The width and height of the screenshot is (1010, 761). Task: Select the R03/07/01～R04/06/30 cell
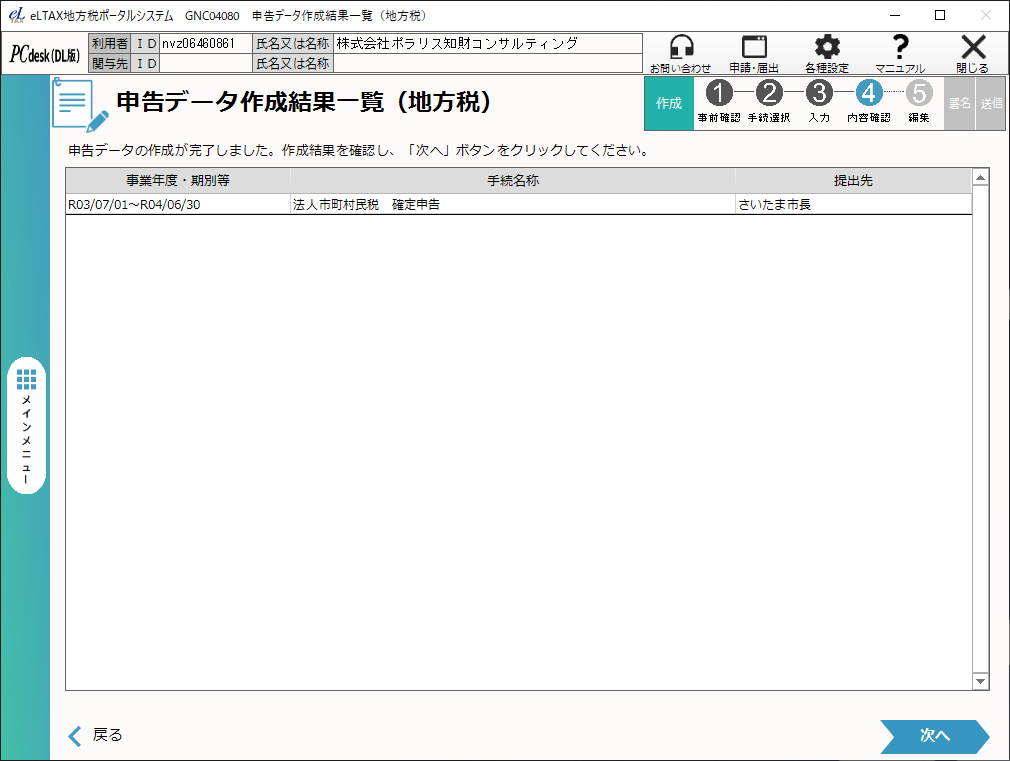tap(178, 204)
